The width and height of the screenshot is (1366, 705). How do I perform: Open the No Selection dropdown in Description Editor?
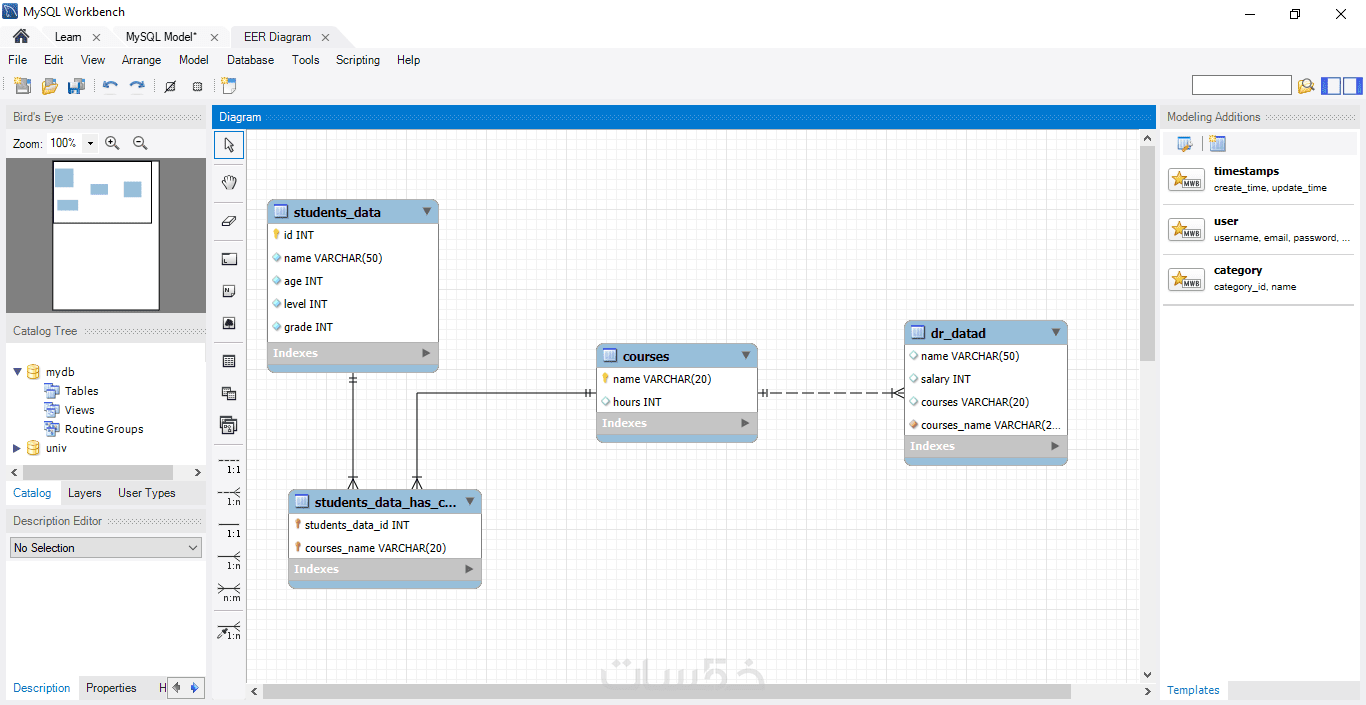coord(106,548)
